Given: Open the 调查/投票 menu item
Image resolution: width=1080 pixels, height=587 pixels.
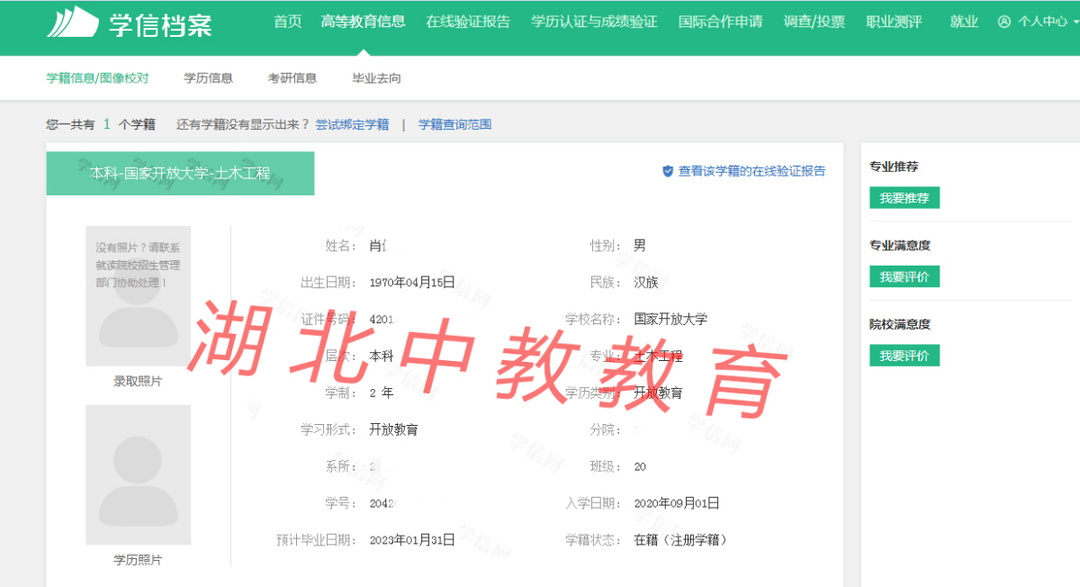Looking at the screenshot, I should click(814, 22).
